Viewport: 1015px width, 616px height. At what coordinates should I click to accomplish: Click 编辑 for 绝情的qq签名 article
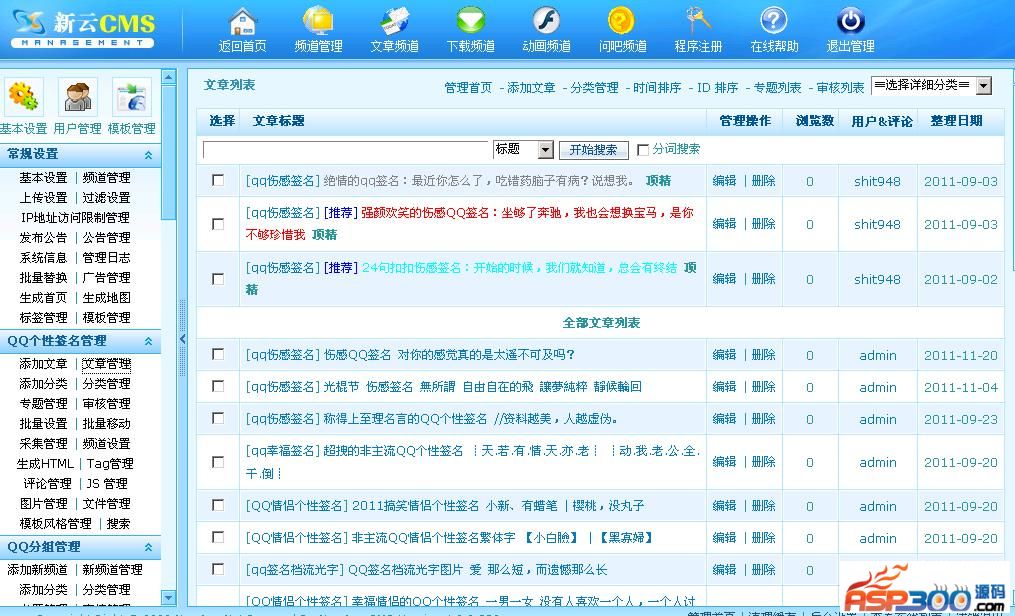[724, 181]
